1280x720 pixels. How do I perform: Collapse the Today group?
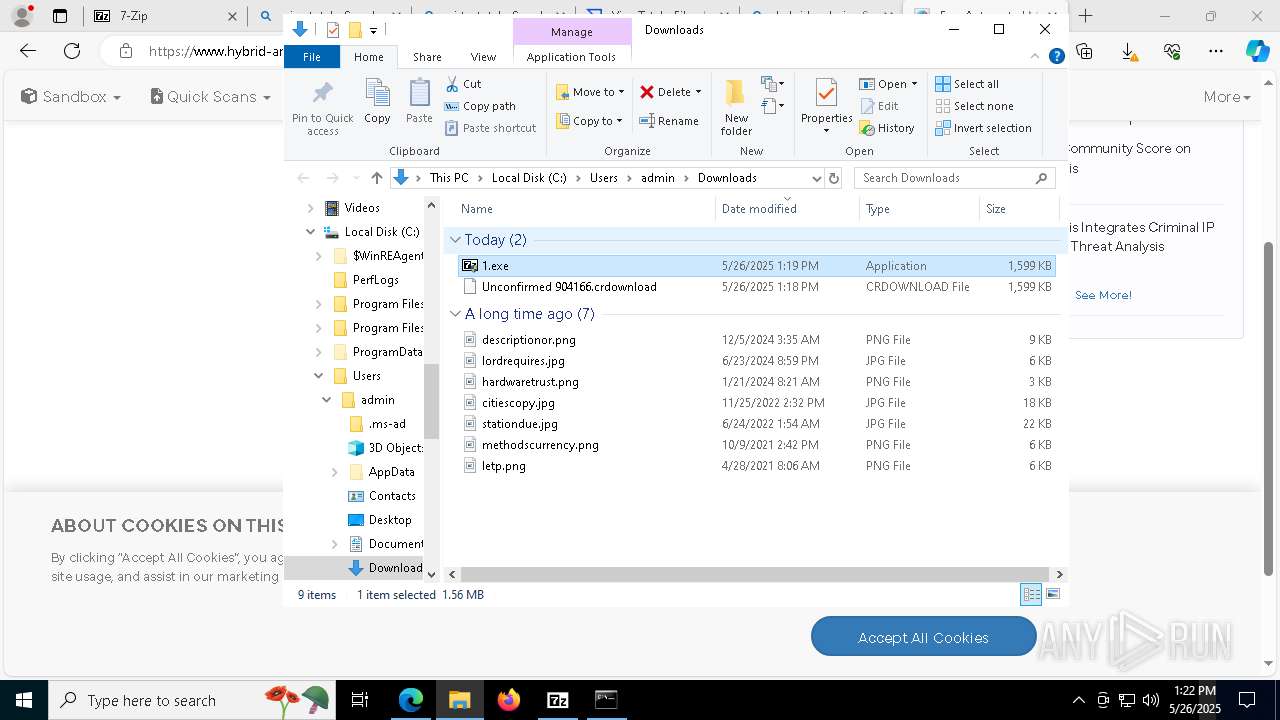click(x=456, y=240)
